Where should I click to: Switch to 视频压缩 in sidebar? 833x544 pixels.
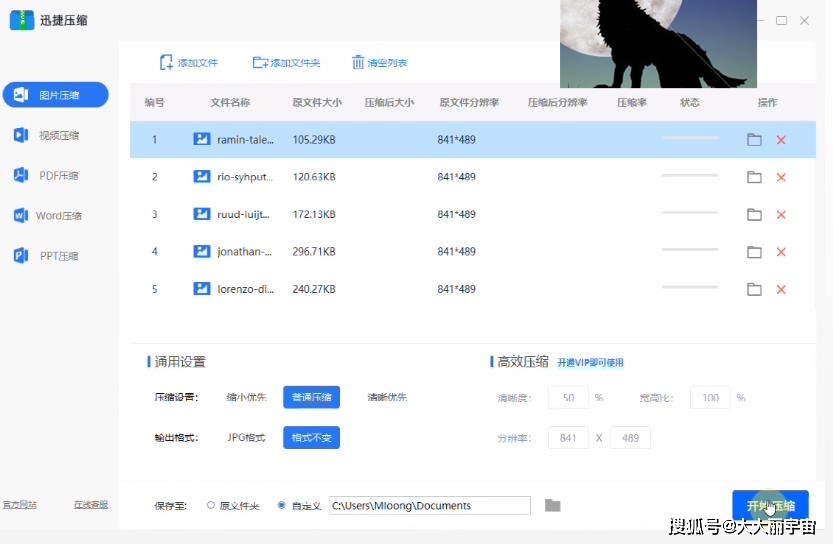pos(47,135)
